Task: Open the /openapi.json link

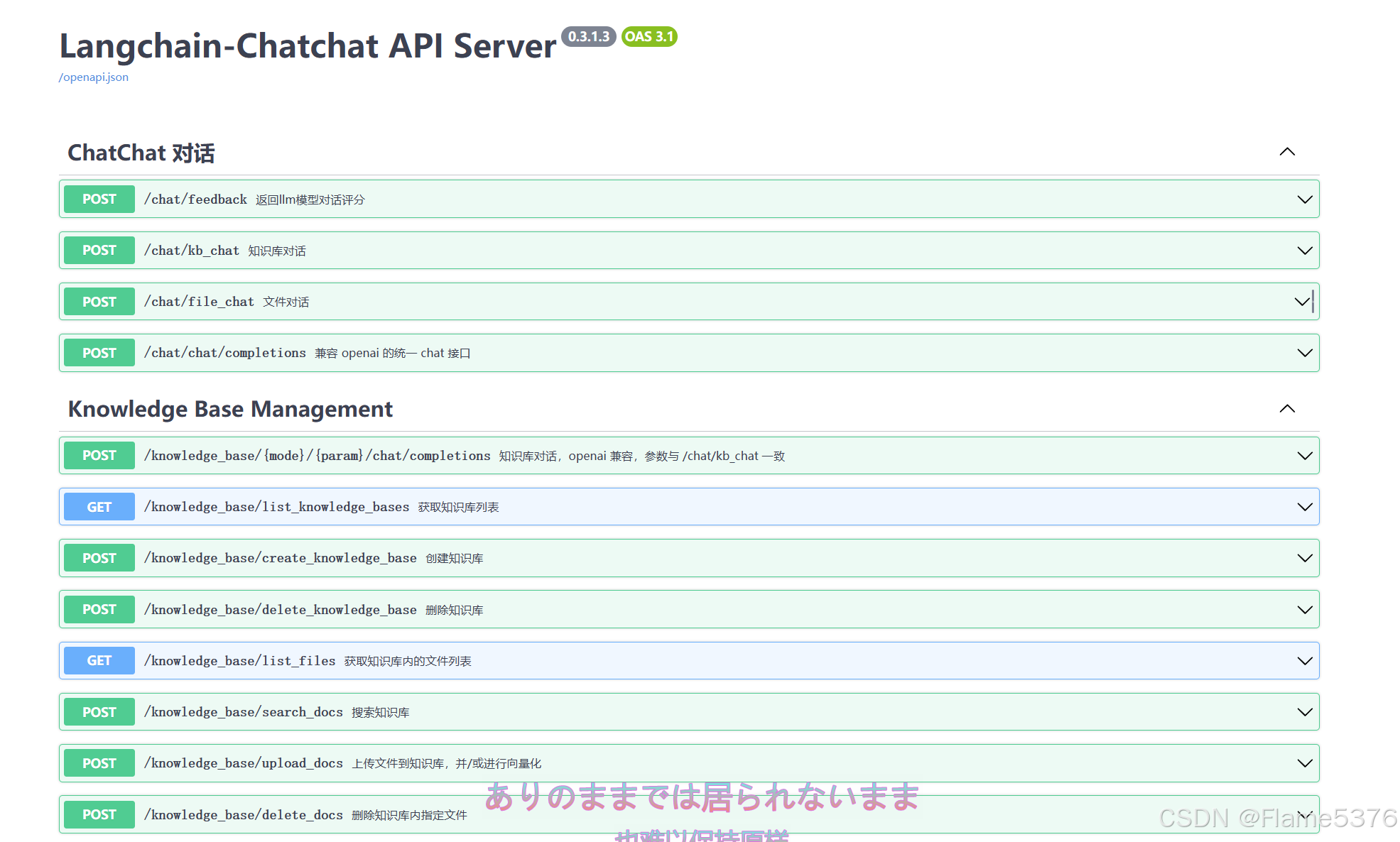Action: pos(93,77)
